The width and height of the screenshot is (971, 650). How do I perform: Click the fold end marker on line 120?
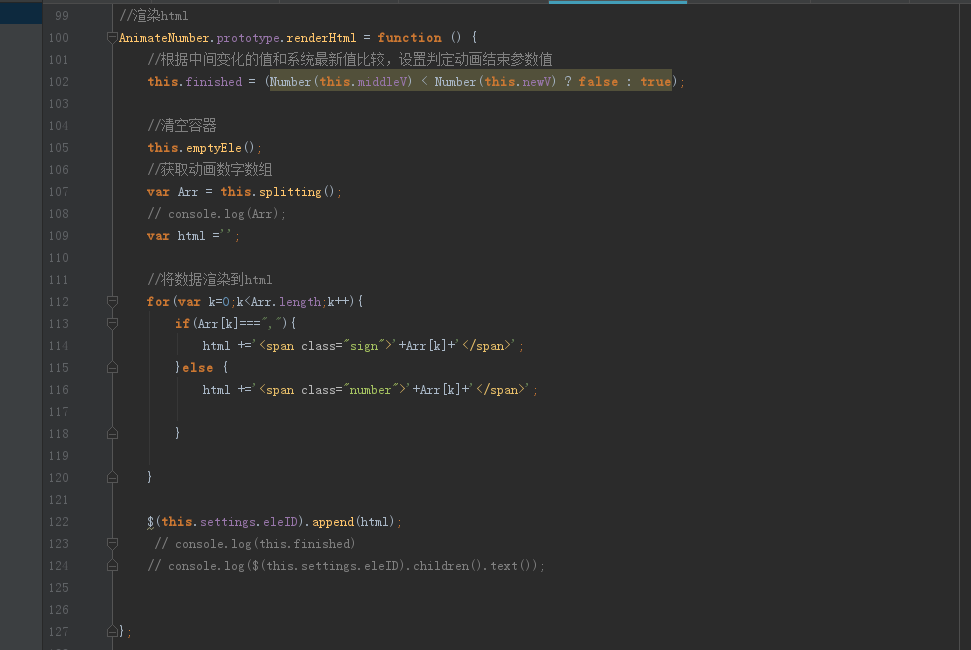(112, 477)
